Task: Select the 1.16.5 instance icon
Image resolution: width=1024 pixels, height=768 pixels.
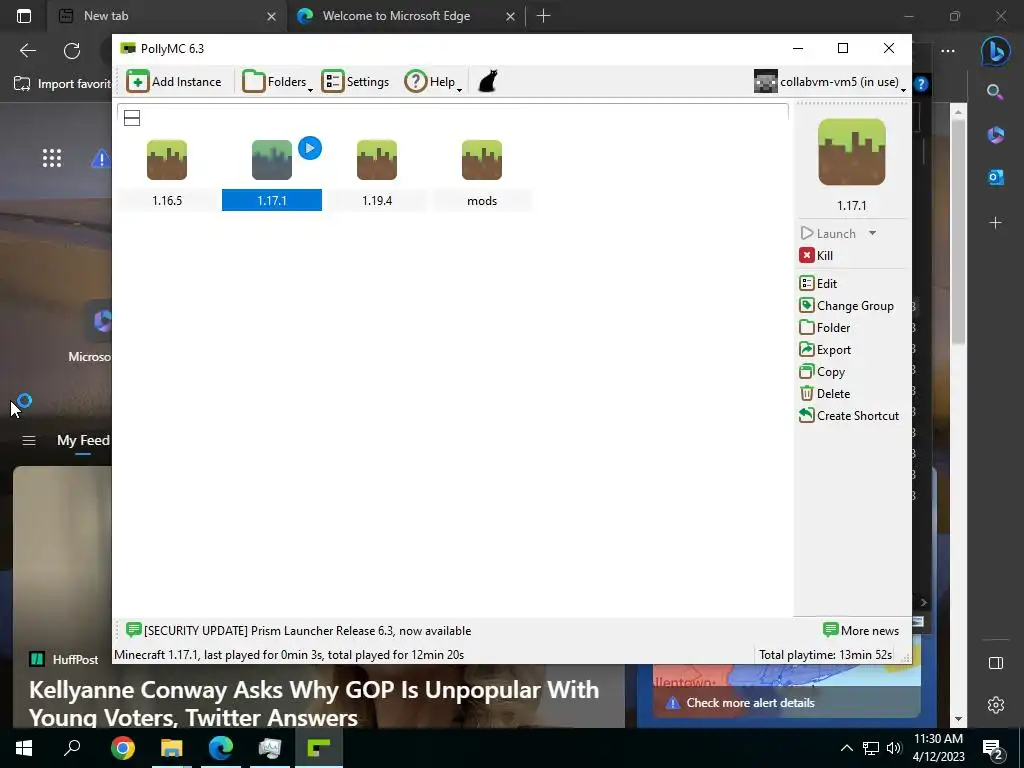Action: click(x=167, y=160)
